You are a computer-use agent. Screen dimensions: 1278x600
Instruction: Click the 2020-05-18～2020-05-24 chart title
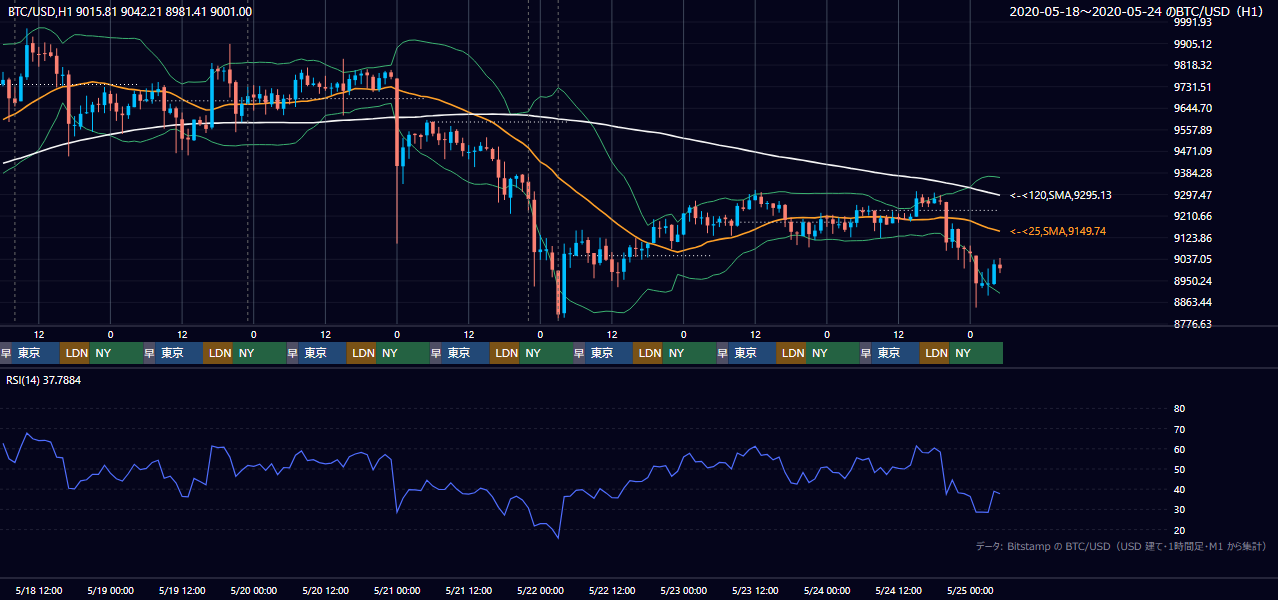[1138, 11]
